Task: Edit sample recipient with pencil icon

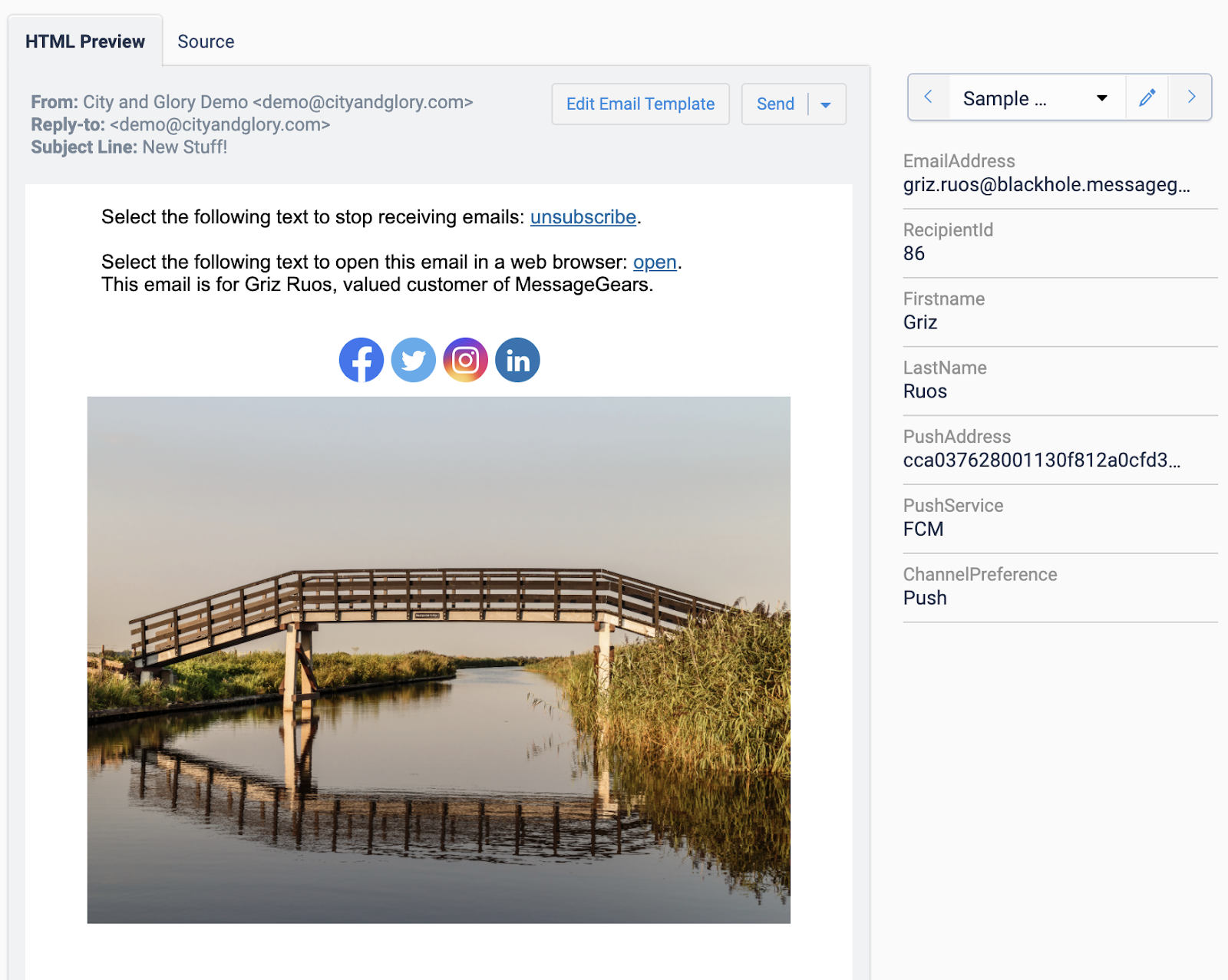Action: pos(1147,97)
